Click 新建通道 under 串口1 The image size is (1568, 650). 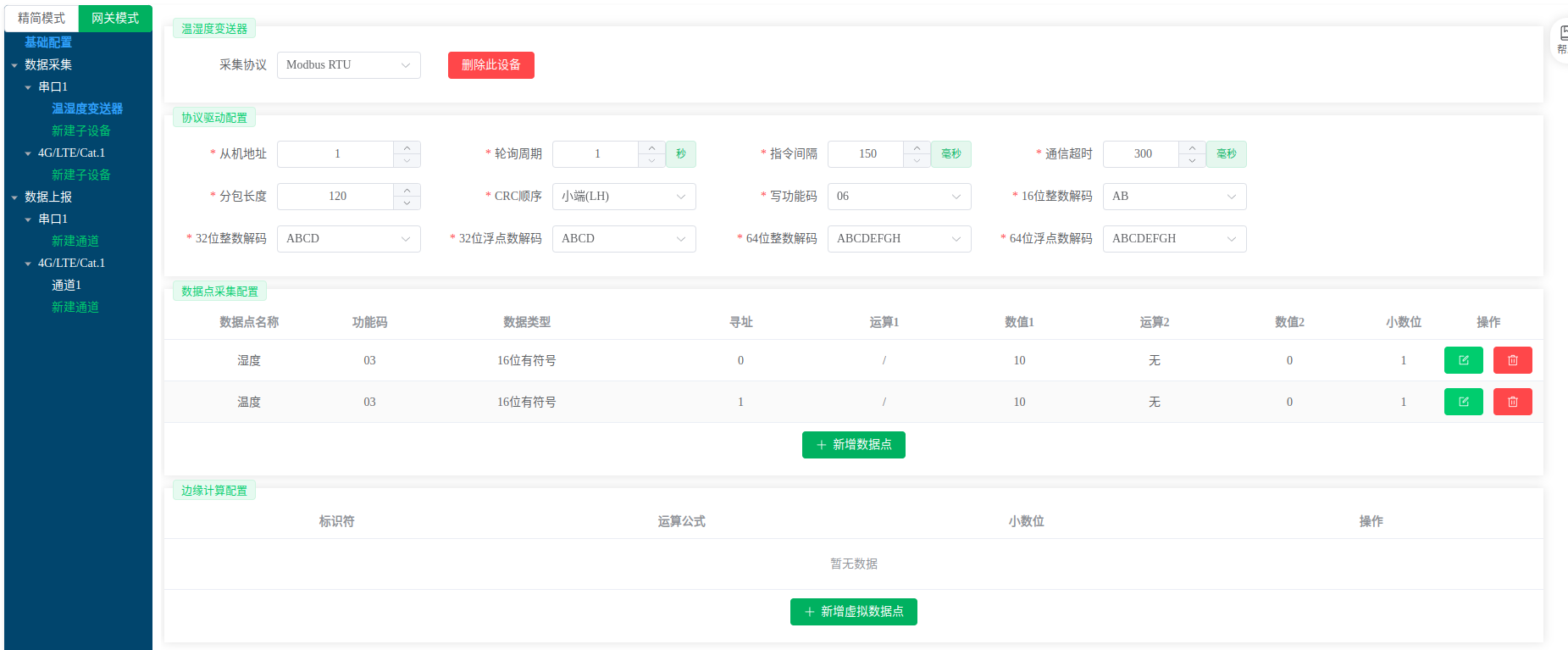(75, 241)
